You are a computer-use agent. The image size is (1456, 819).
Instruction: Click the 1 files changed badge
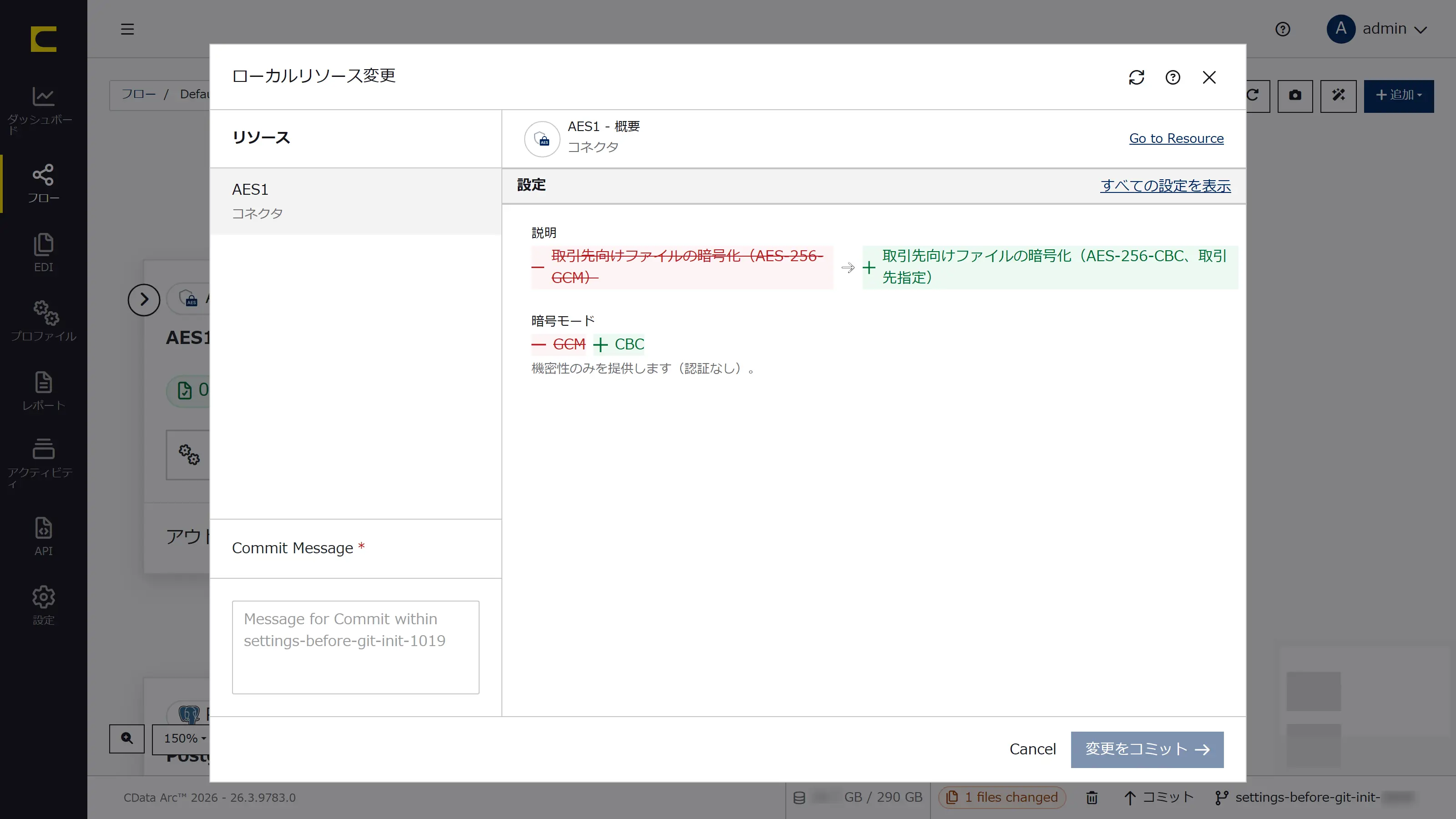click(1002, 798)
